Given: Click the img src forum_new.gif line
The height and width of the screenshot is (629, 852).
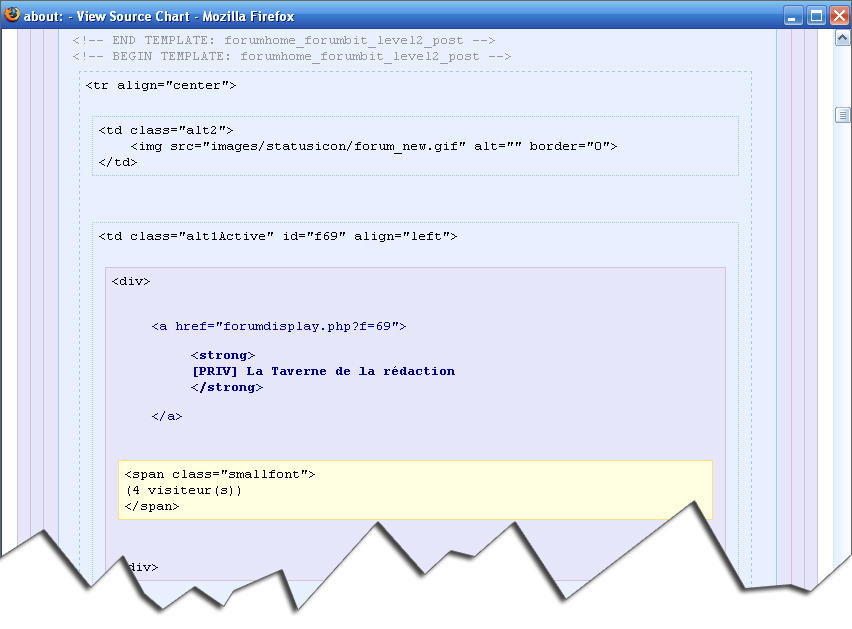Looking at the screenshot, I should pyautogui.click(x=373, y=146).
